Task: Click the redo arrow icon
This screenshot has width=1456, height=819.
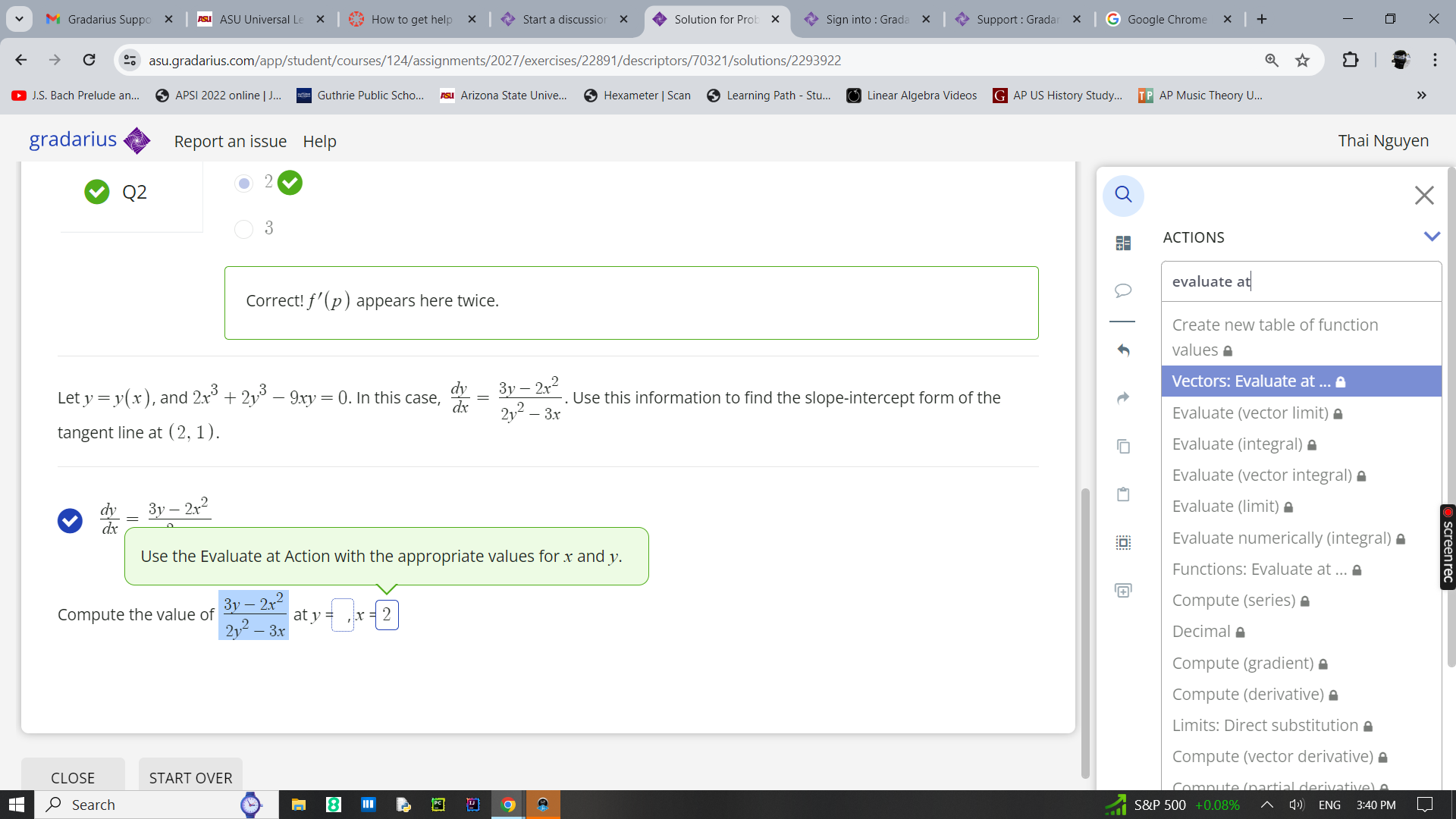Action: pos(1123,398)
